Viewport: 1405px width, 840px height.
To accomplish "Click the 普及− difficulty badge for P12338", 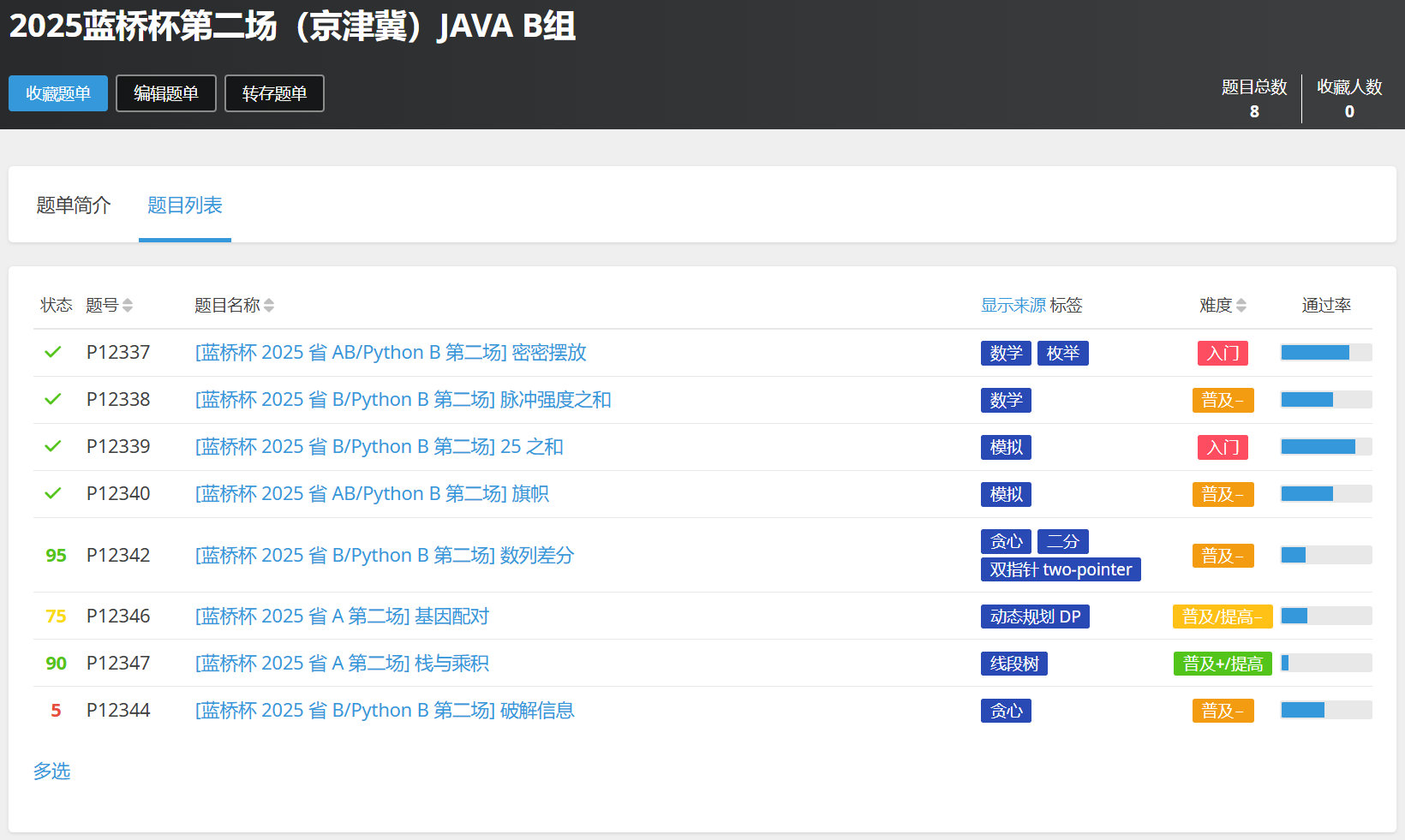I will coord(1223,401).
